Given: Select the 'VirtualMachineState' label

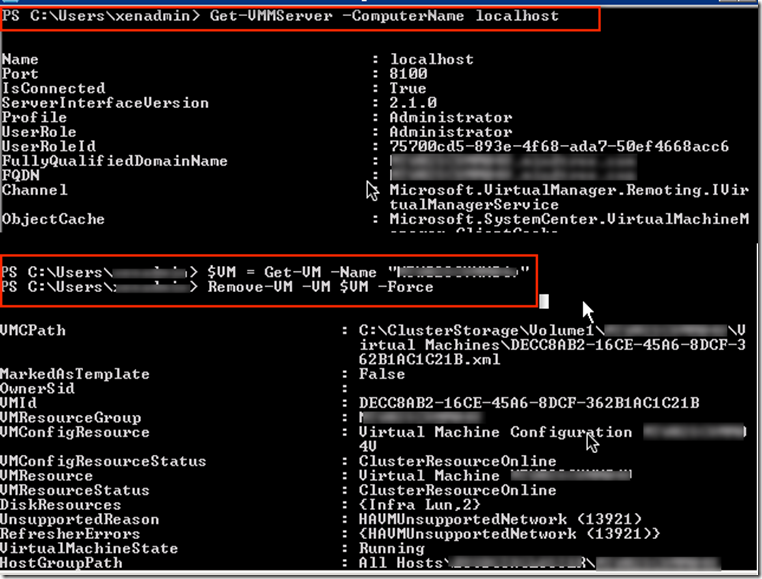Looking at the screenshot, I should pyautogui.click(x=89, y=549).
